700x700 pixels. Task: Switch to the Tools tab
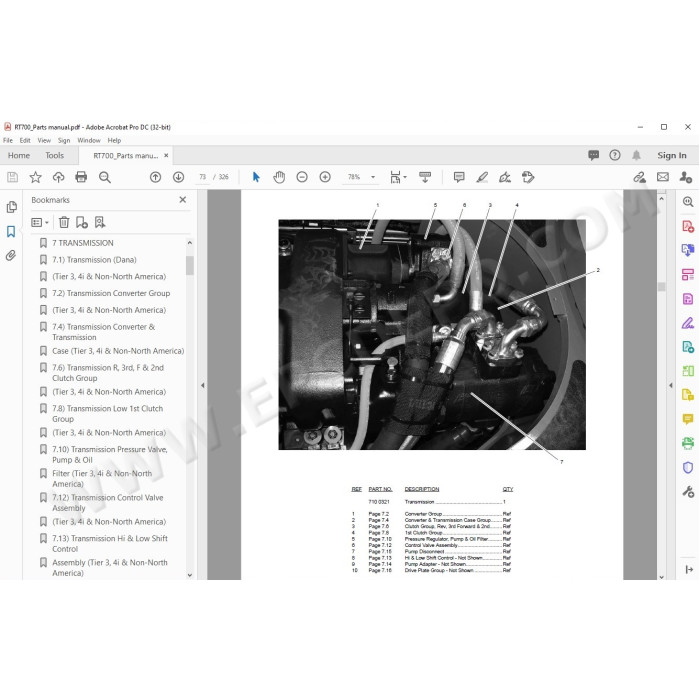pos(54,155)
